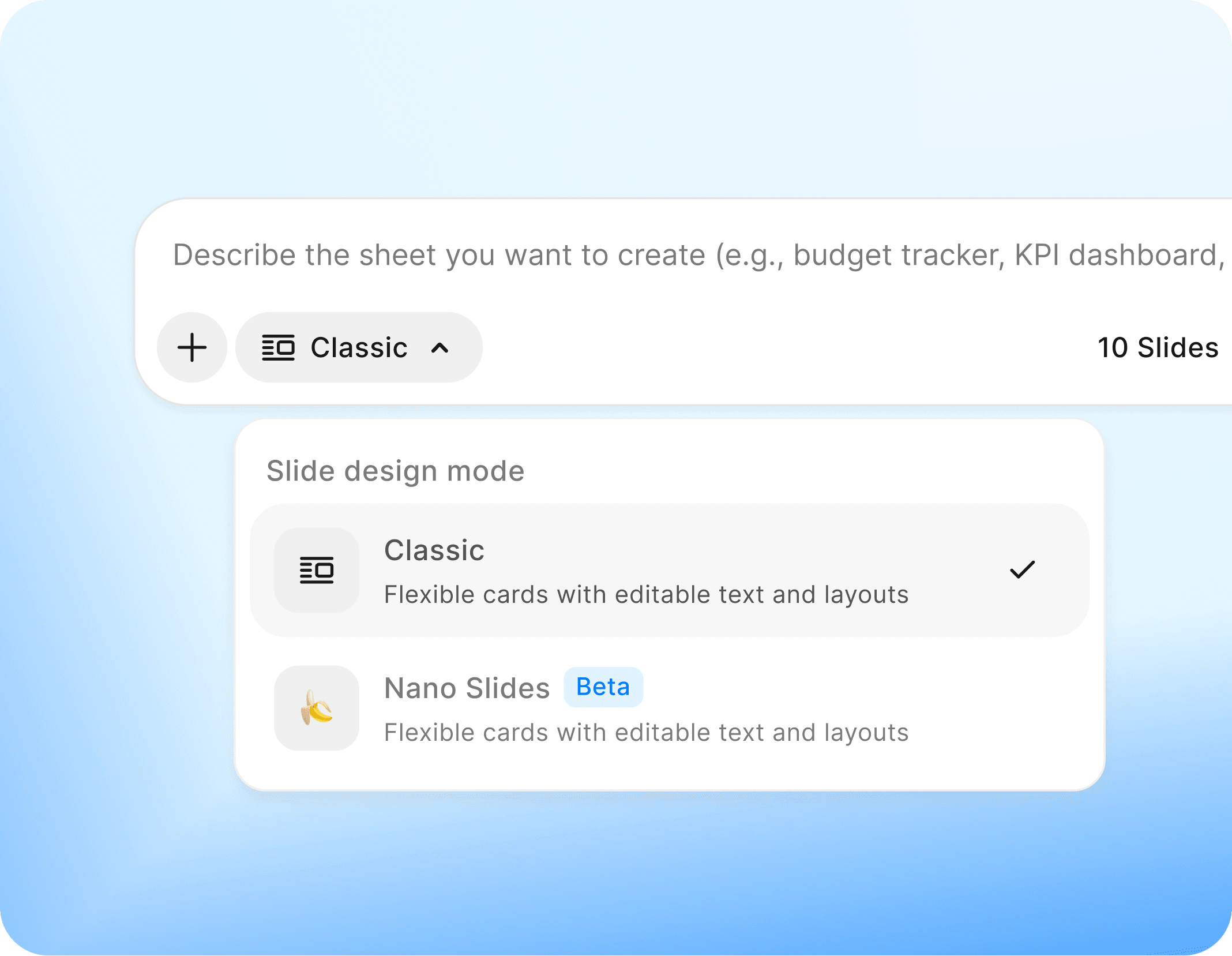Open the 10 Slides count selector
1232x956 pixels.
click(1157, 347)
